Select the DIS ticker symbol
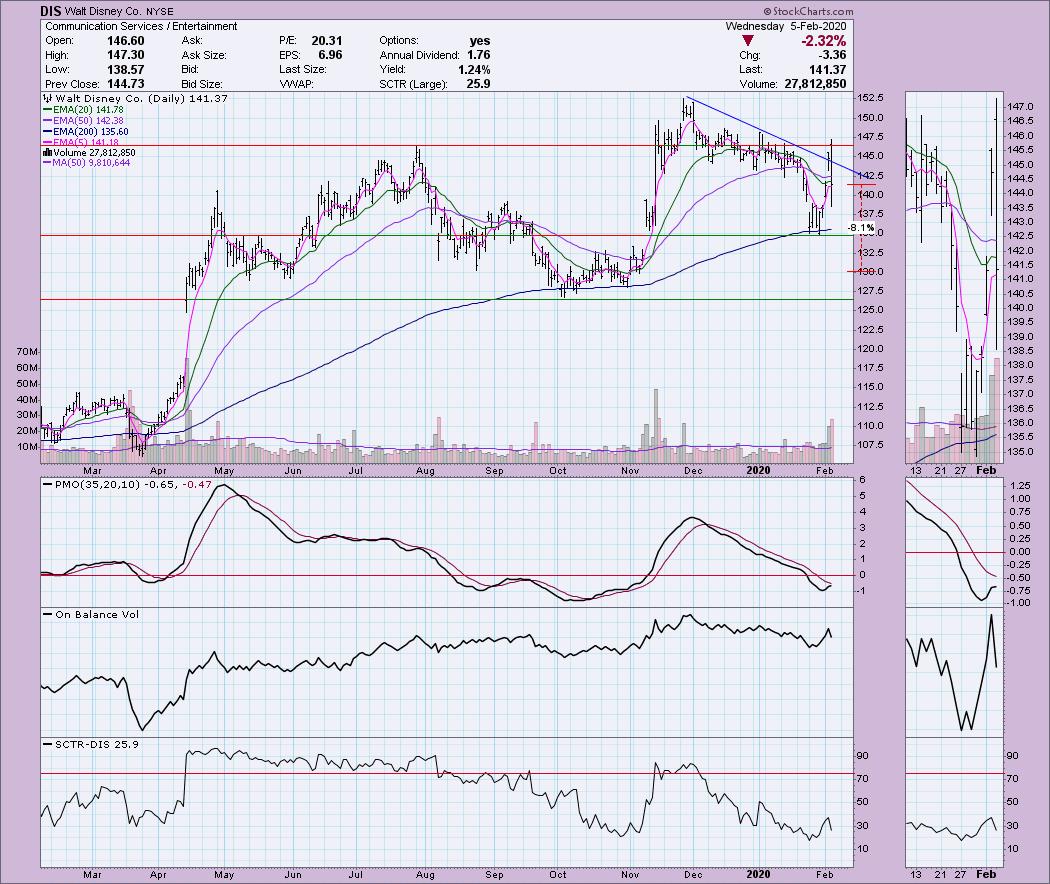This screenshot has height=884, width=1050. [x=51, y=11]
